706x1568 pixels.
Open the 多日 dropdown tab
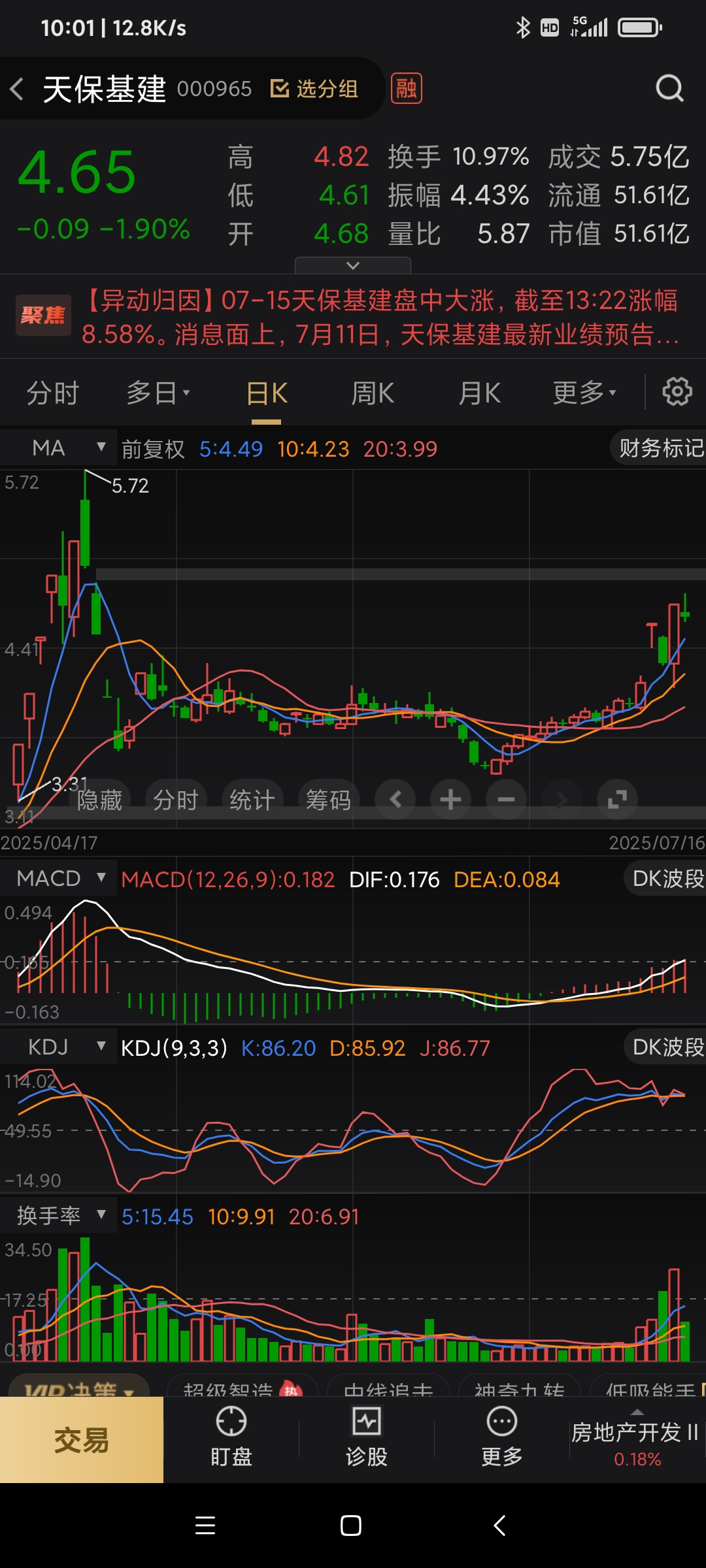[158, 393]
